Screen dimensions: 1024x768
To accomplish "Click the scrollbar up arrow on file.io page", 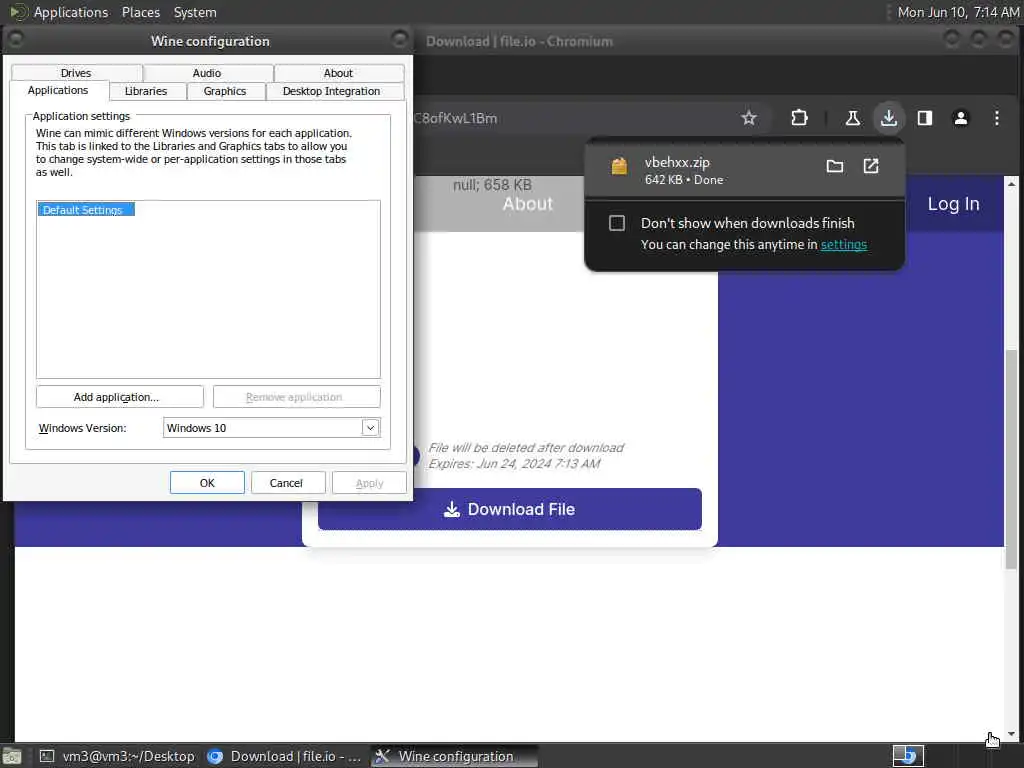I will [1011, 184].
